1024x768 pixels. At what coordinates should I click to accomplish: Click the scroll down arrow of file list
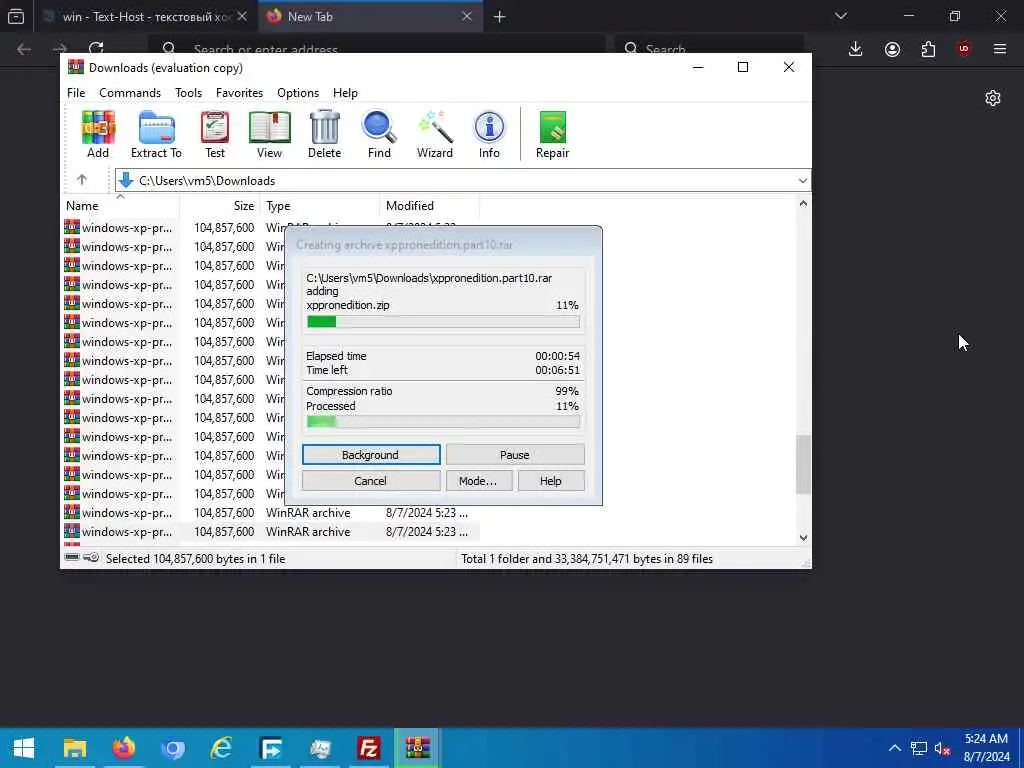pos(803,537)
